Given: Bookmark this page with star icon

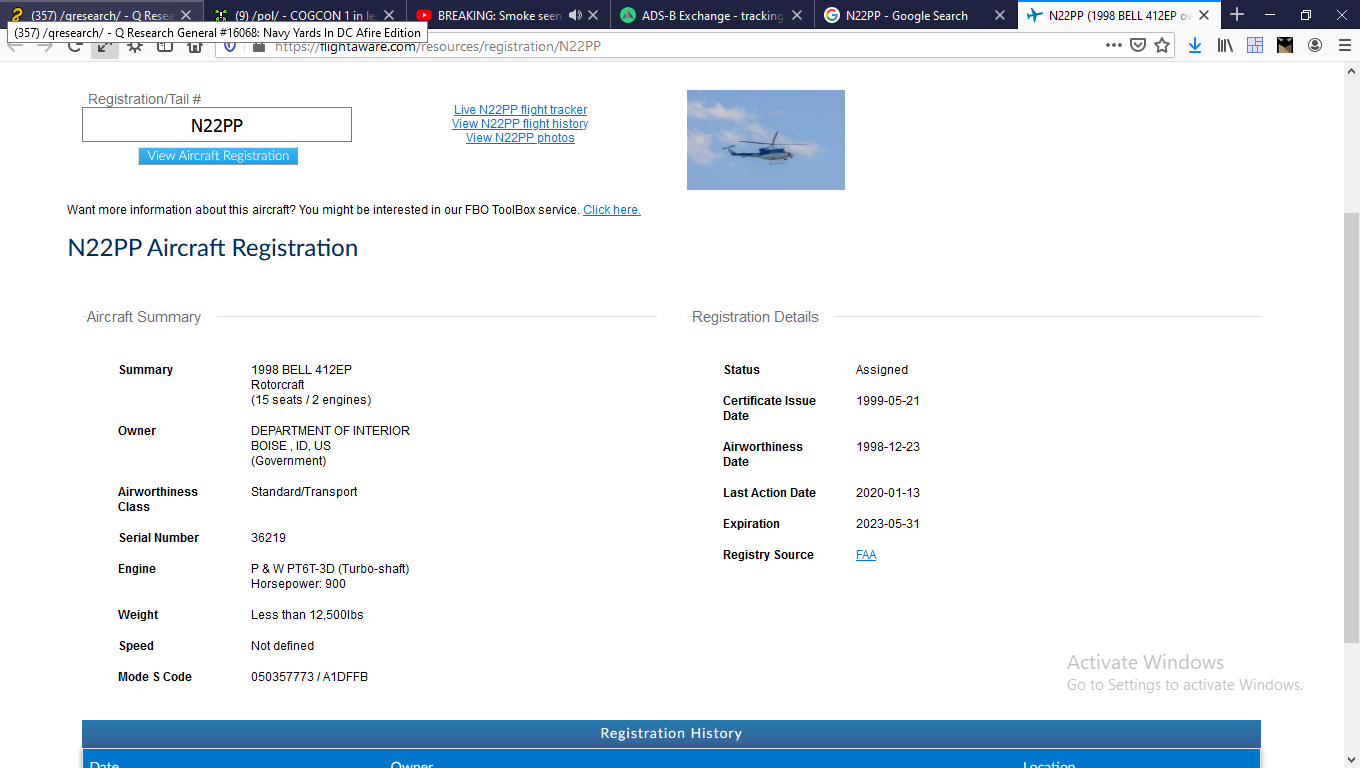Looking at the screenshot, I should (x=1162, y=45).
